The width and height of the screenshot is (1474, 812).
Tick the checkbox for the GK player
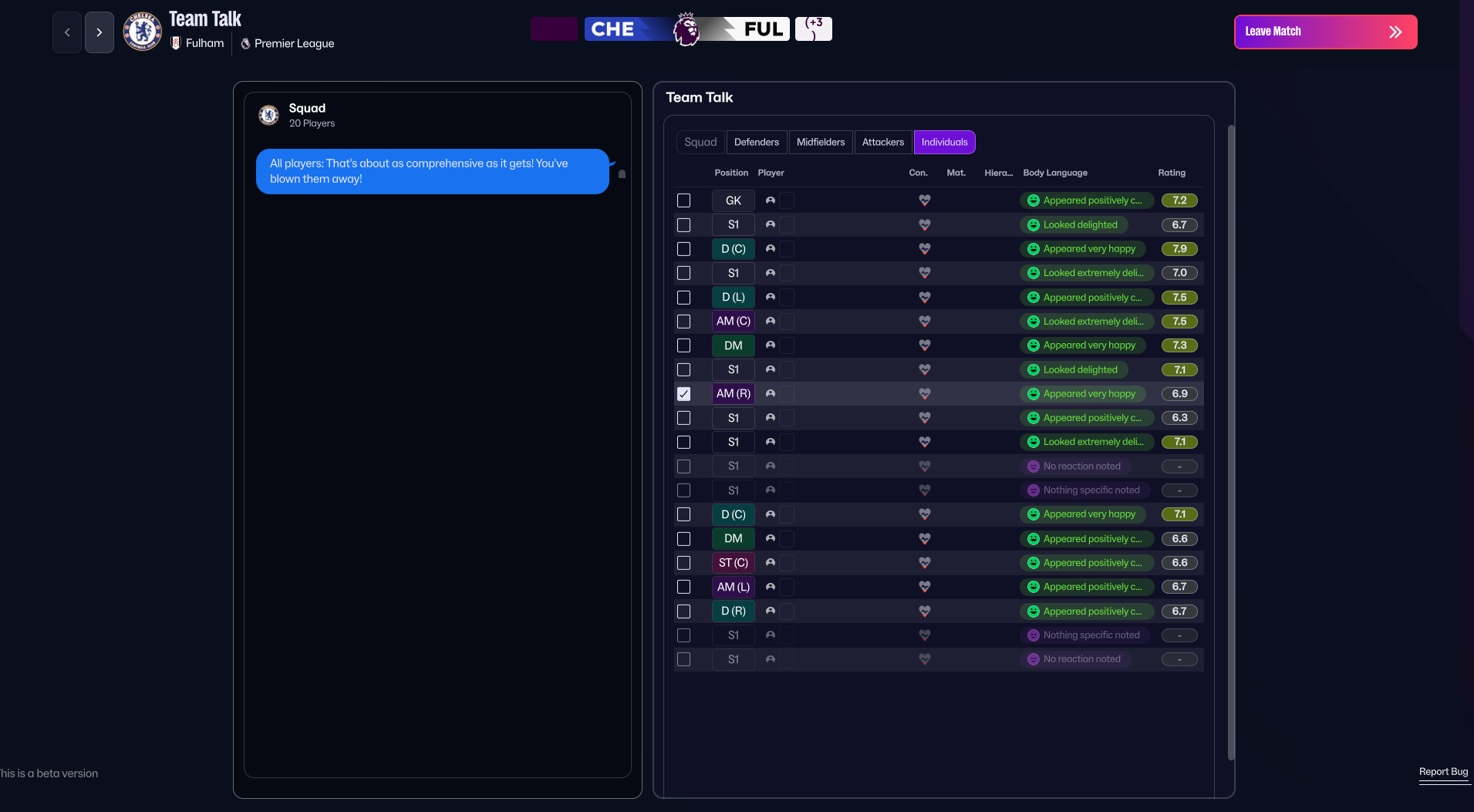pyautogui.click(x=683, y=200)
